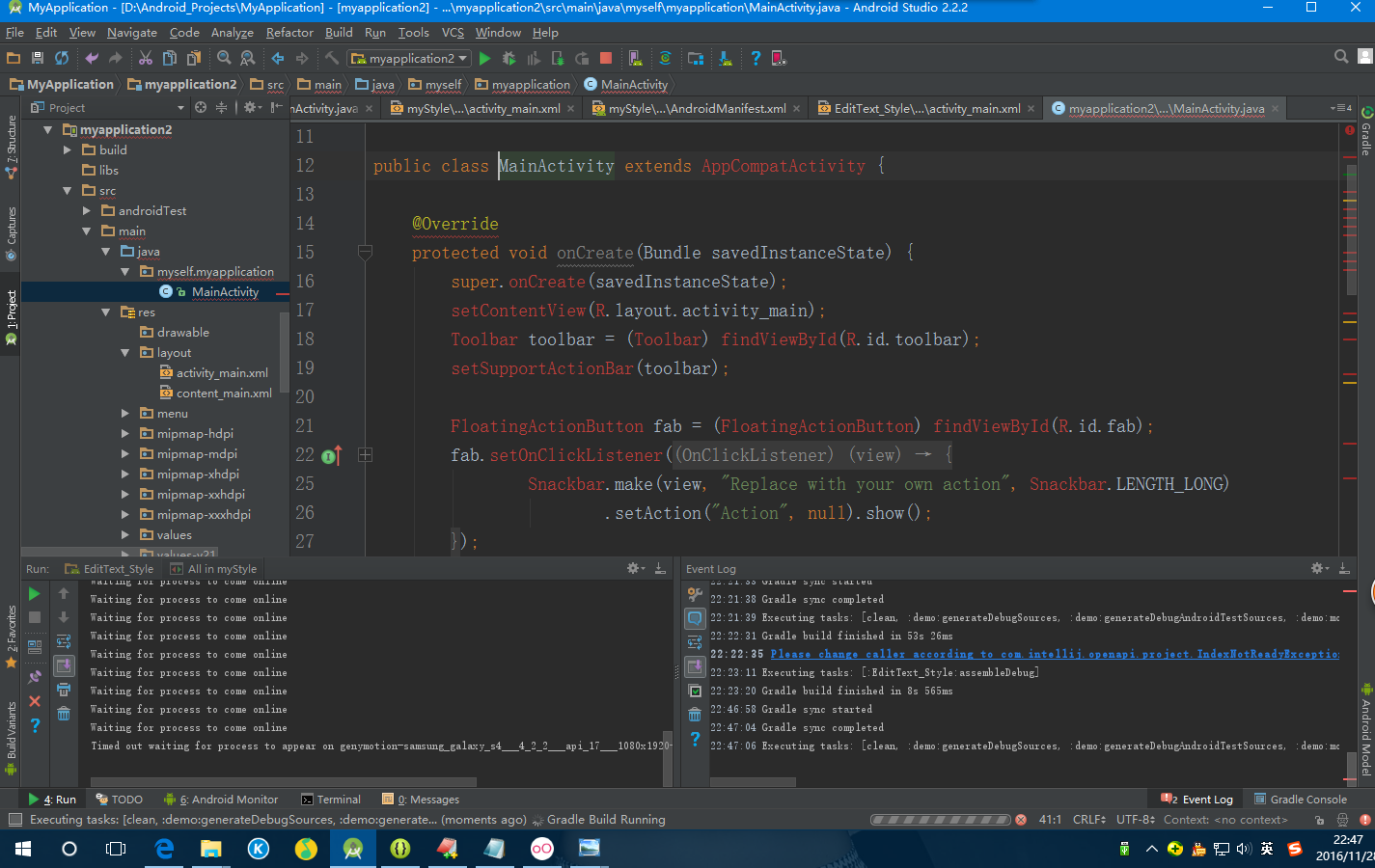Open the Build menu

point(339,33)
